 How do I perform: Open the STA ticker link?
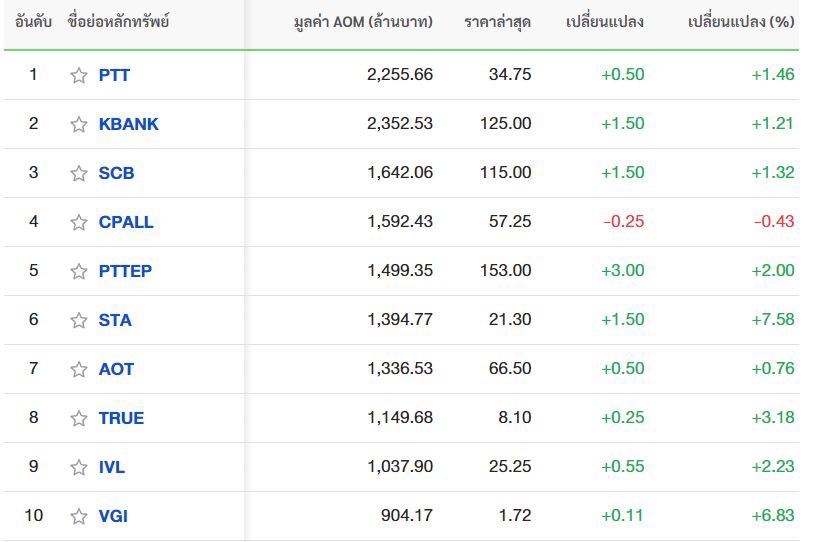pyautogui.click(x=115, y=320)
